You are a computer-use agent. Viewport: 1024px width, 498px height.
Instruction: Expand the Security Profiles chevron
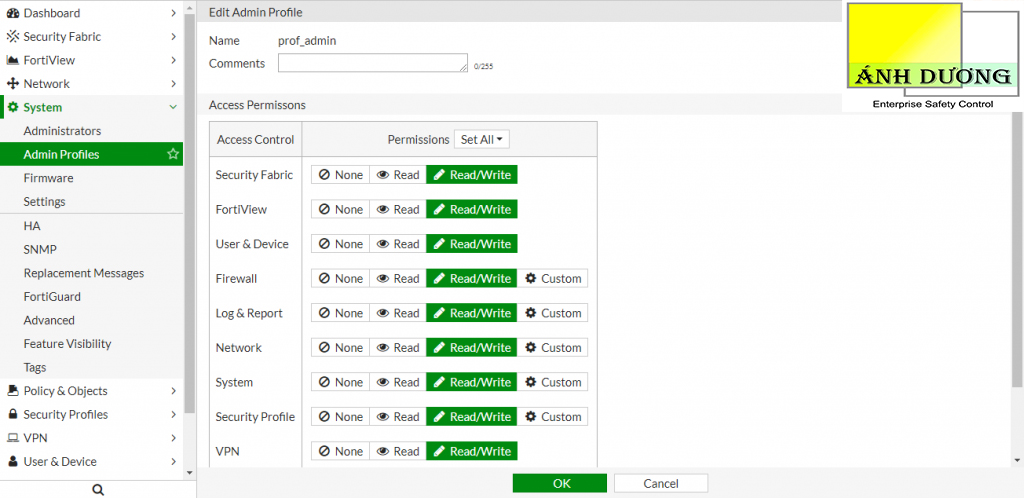(x=173, y=414)
